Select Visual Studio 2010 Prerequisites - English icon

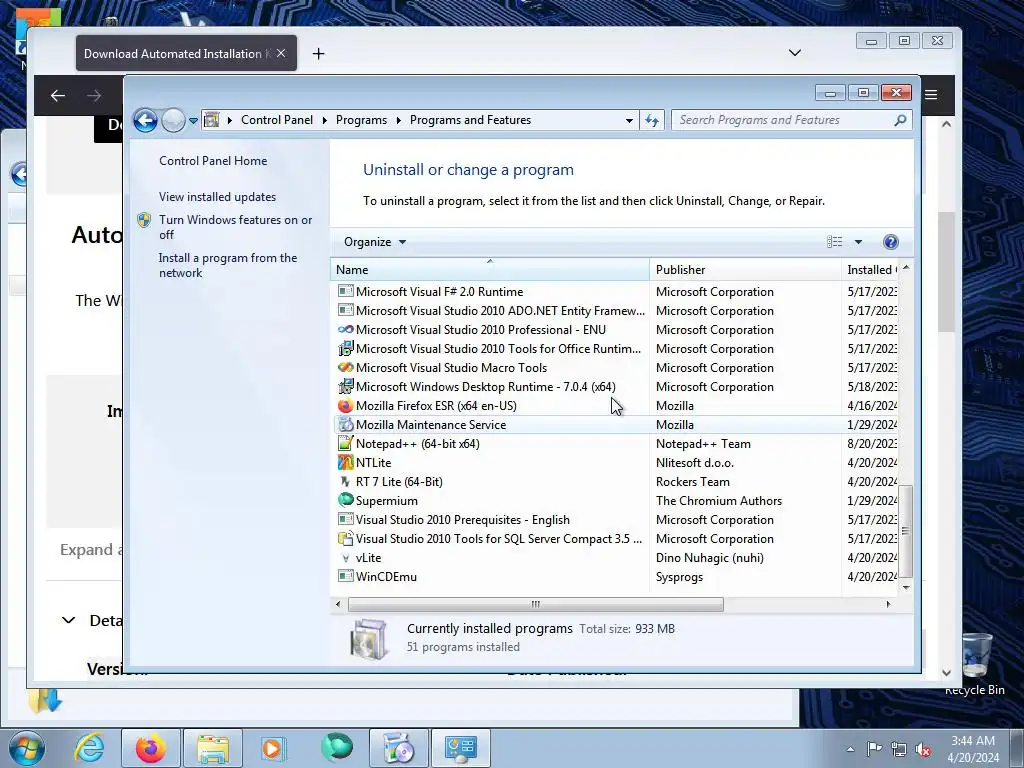pyautogui.click(x=345, y=519)
